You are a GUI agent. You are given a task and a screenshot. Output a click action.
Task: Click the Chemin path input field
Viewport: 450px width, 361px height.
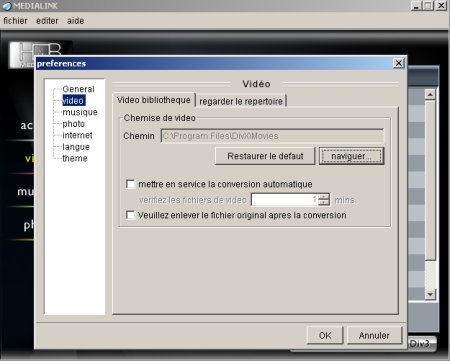click(x=272, y=136)
